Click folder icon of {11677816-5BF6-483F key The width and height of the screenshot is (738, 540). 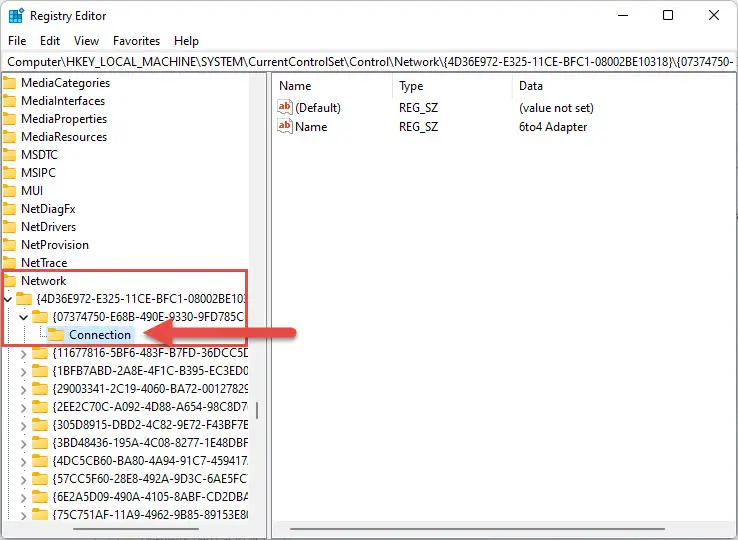40,353
